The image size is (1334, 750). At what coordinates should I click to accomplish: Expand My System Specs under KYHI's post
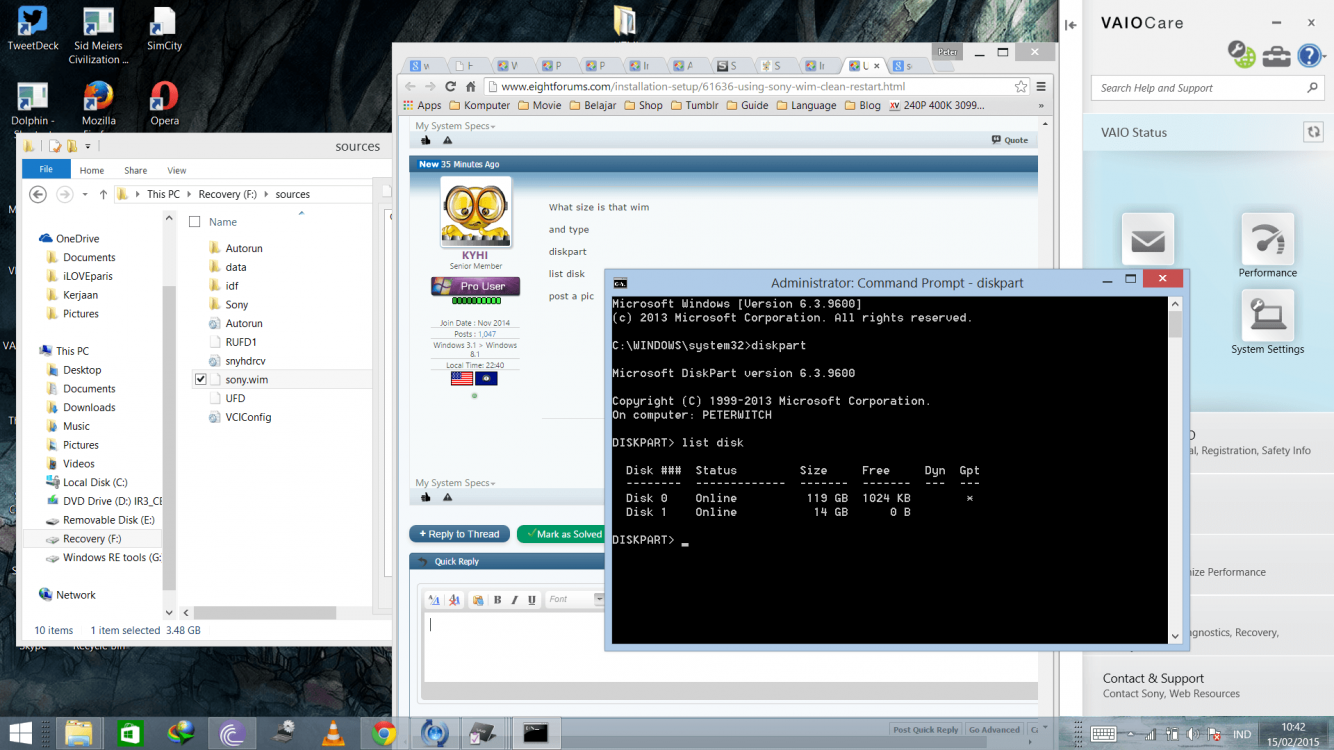(455, 483)
